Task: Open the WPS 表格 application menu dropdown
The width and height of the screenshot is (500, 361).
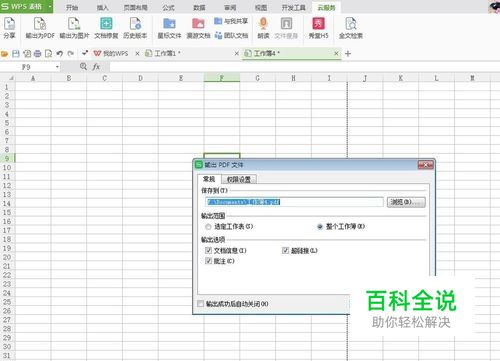Action: (50, 6)
